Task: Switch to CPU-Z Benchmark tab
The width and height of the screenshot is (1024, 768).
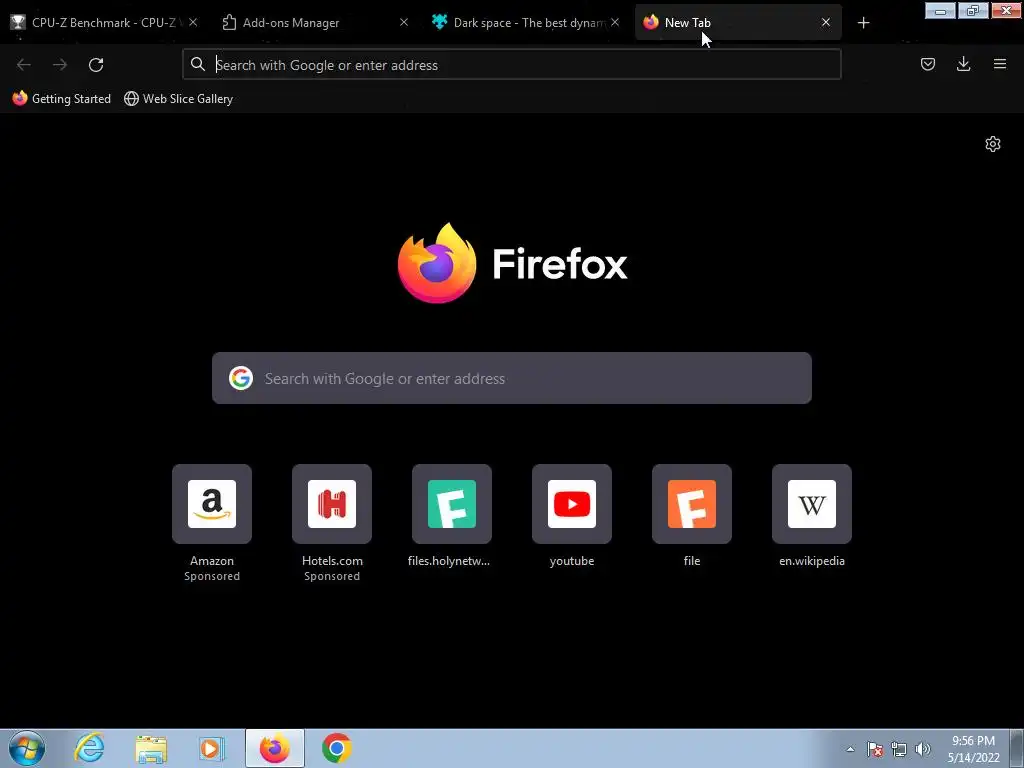Action: pos(104,23)
